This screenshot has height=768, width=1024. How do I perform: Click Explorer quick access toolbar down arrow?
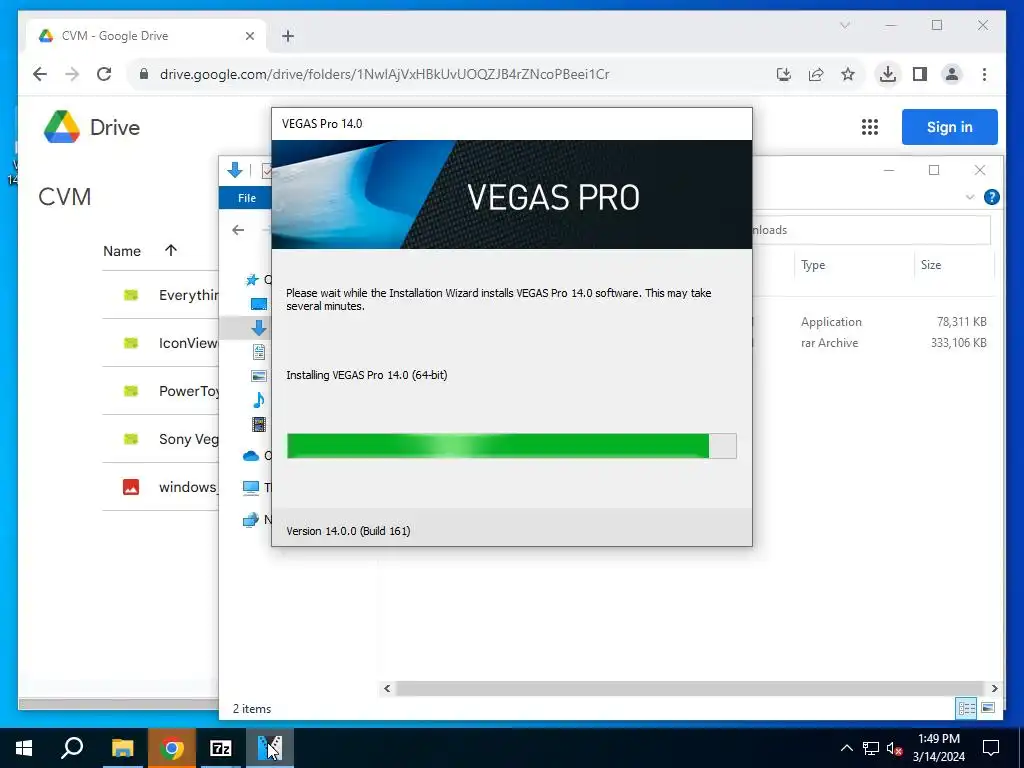234,171
